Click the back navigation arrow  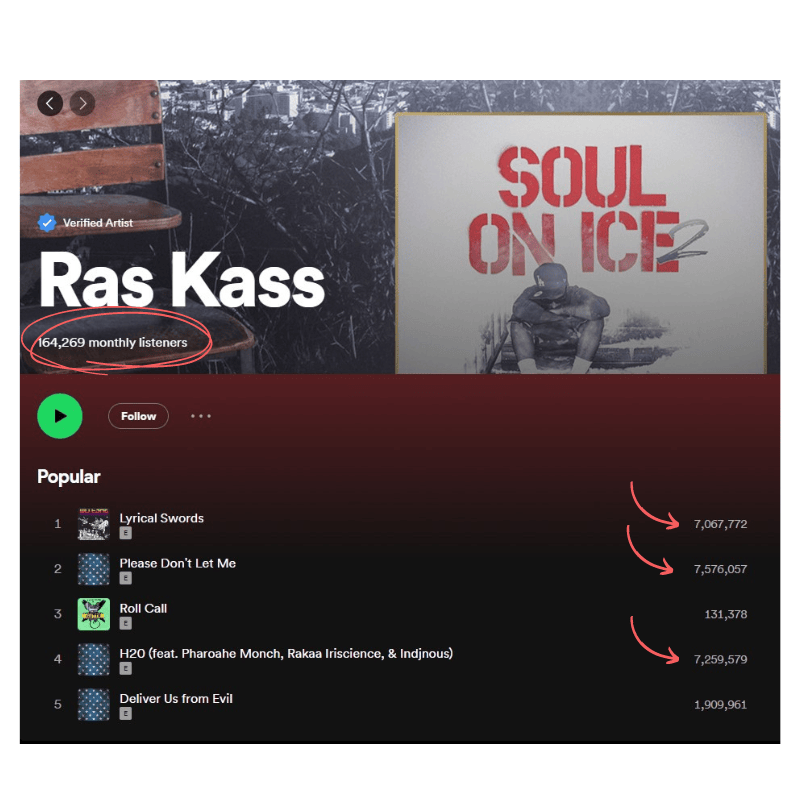50,104
